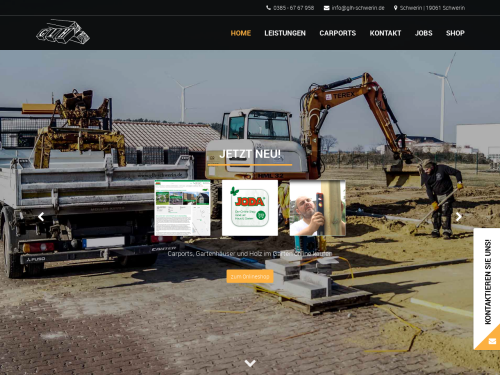Click the down chevron below the slider

[x=250, y=363]
